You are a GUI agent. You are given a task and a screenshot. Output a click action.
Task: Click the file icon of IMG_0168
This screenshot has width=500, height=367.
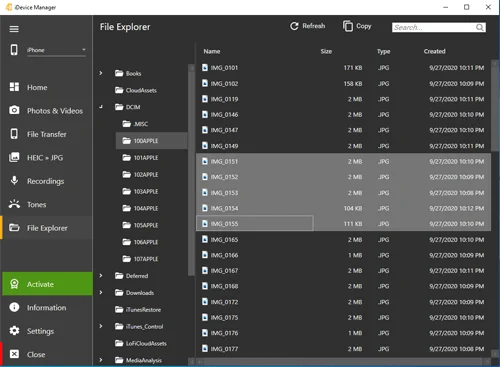205,286
